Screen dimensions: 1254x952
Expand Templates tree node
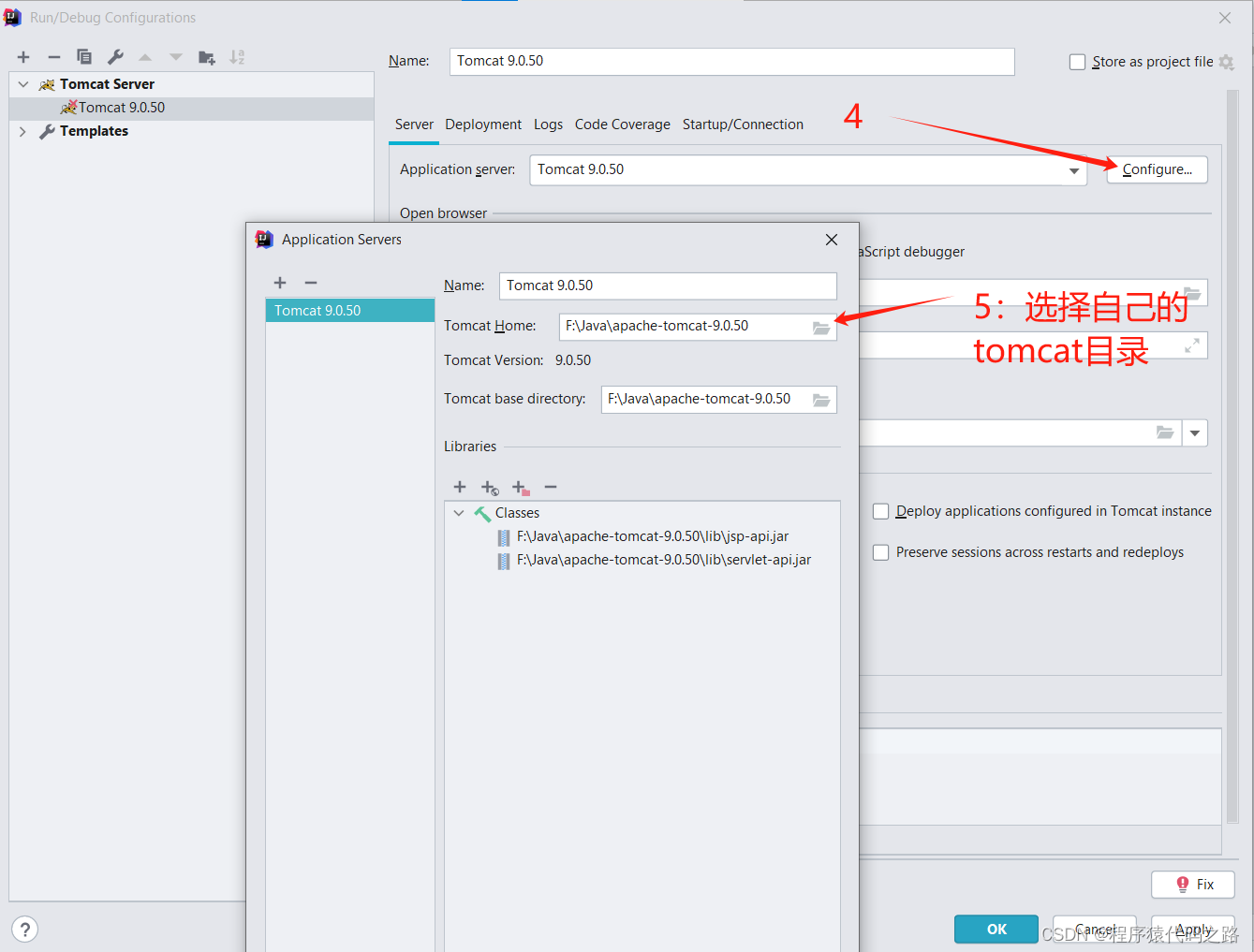point(23,132)
